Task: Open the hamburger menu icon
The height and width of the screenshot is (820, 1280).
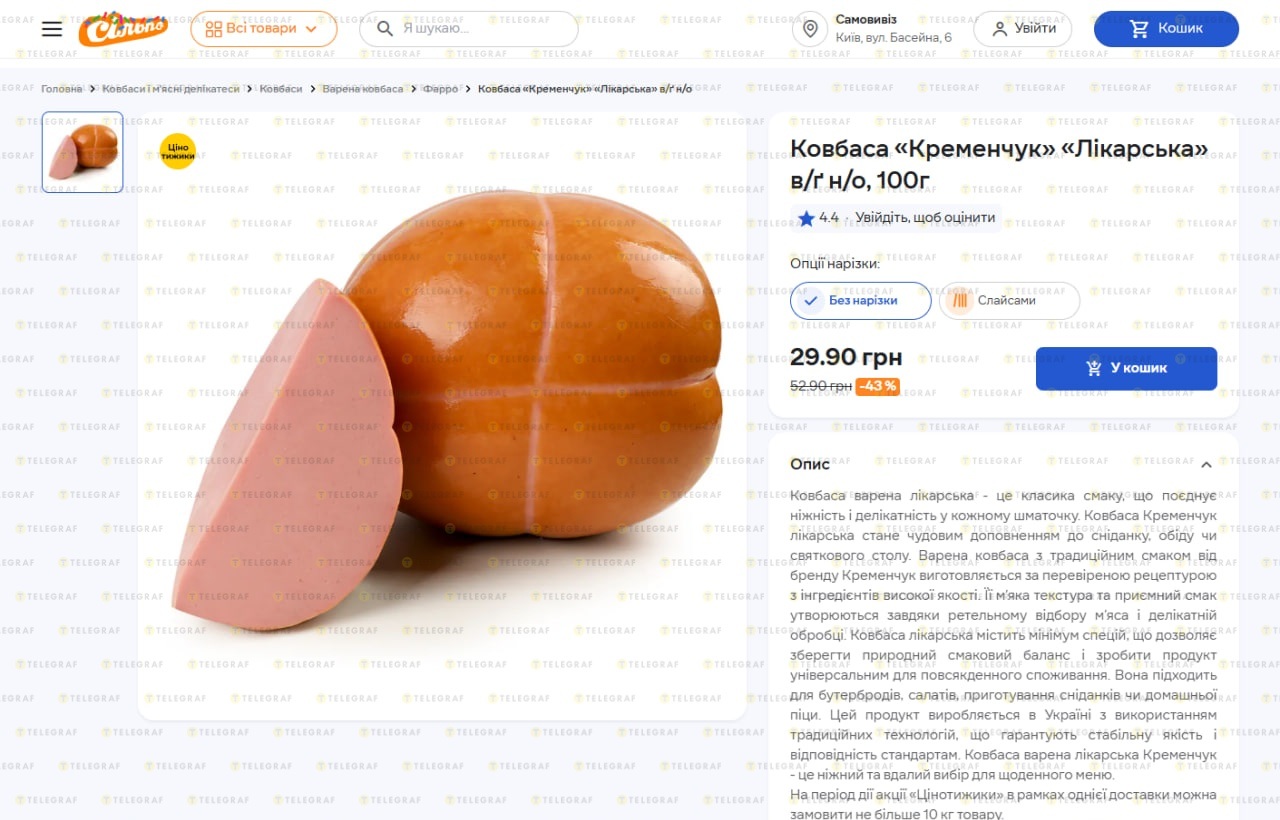Action: (x=52, y=29)
